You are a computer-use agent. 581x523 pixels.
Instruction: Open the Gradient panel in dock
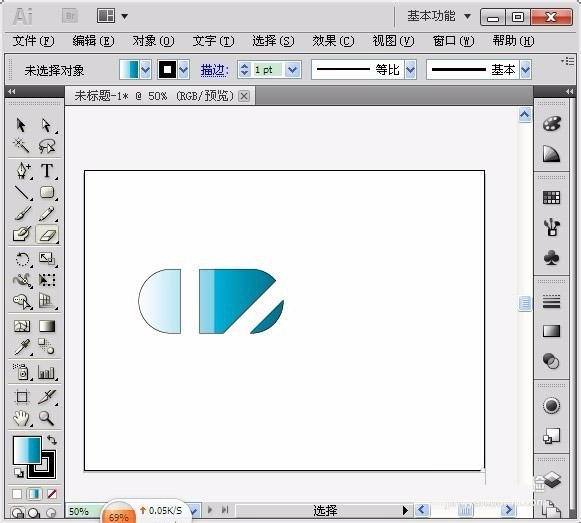coord(552,331)
